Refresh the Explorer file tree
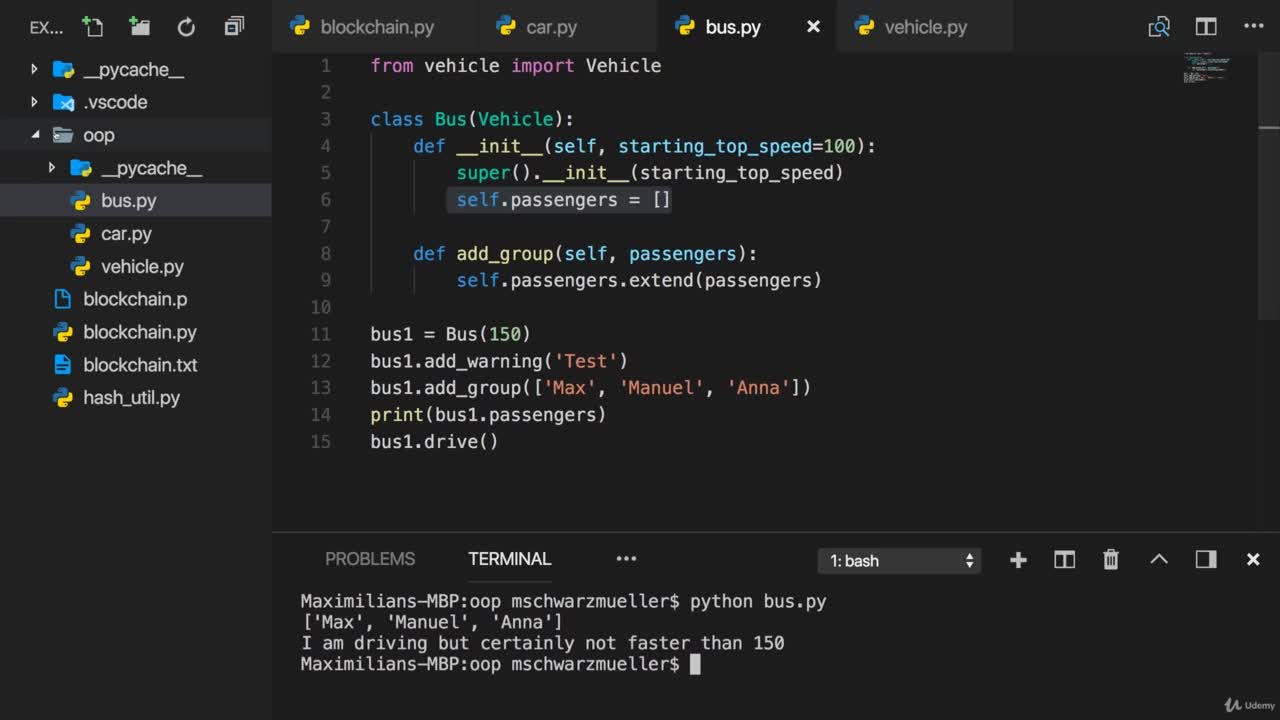The height and width of the screenshot is (720, 1280). 186,27
